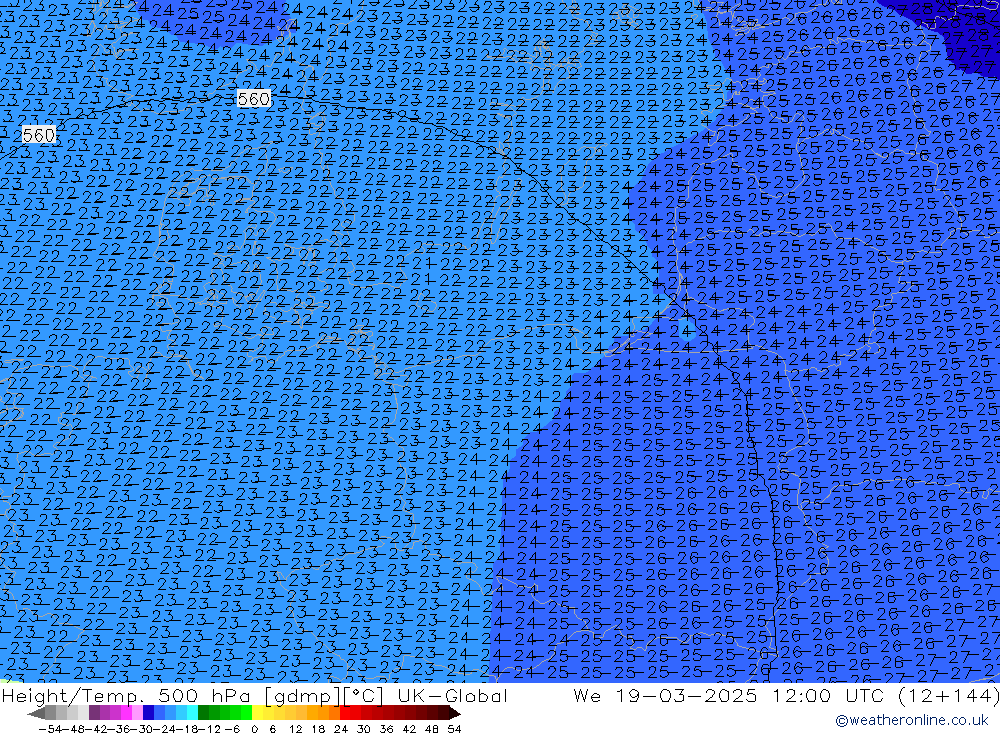The height and width of the screenshot is (733, 1000).
Task: Pick the cyan -18 degree legend swatch
Action: point(192,713)
